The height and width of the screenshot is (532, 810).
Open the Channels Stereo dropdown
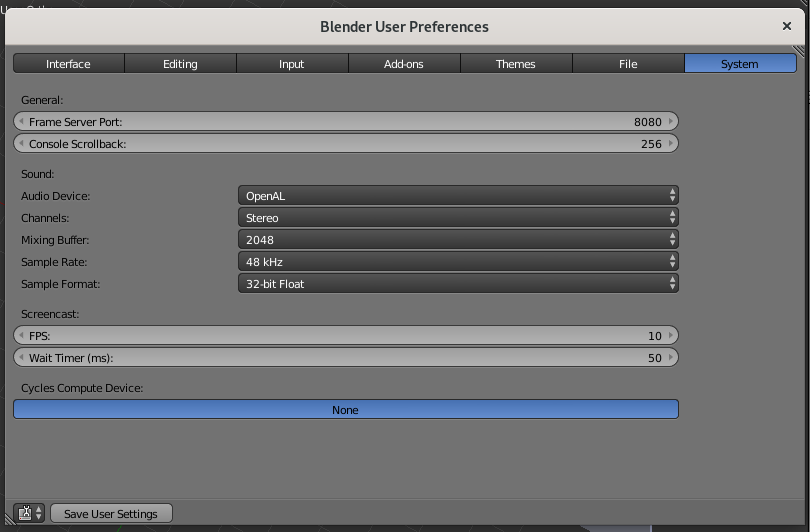coord(458,217)
